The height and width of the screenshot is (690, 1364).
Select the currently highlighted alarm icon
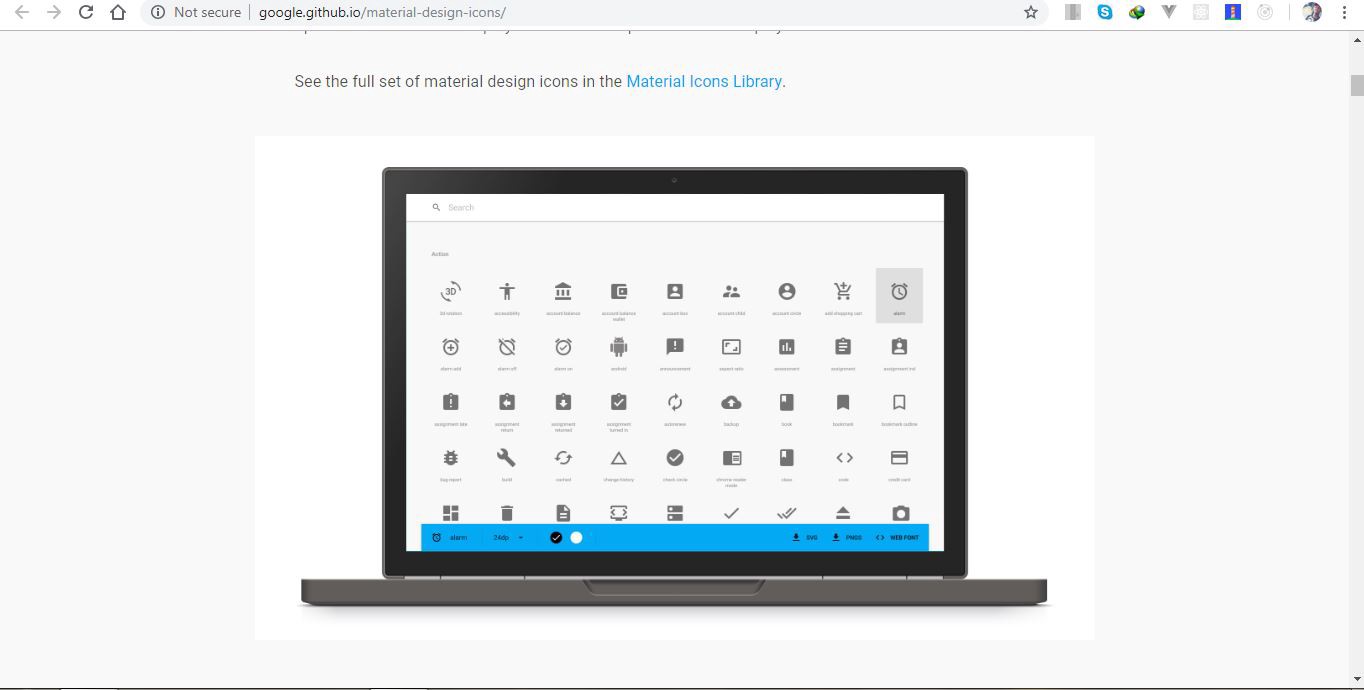pos(898,290)
